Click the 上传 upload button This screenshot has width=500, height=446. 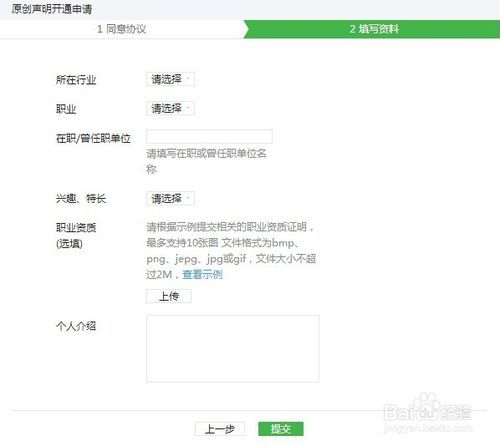[x=169, y=296]
